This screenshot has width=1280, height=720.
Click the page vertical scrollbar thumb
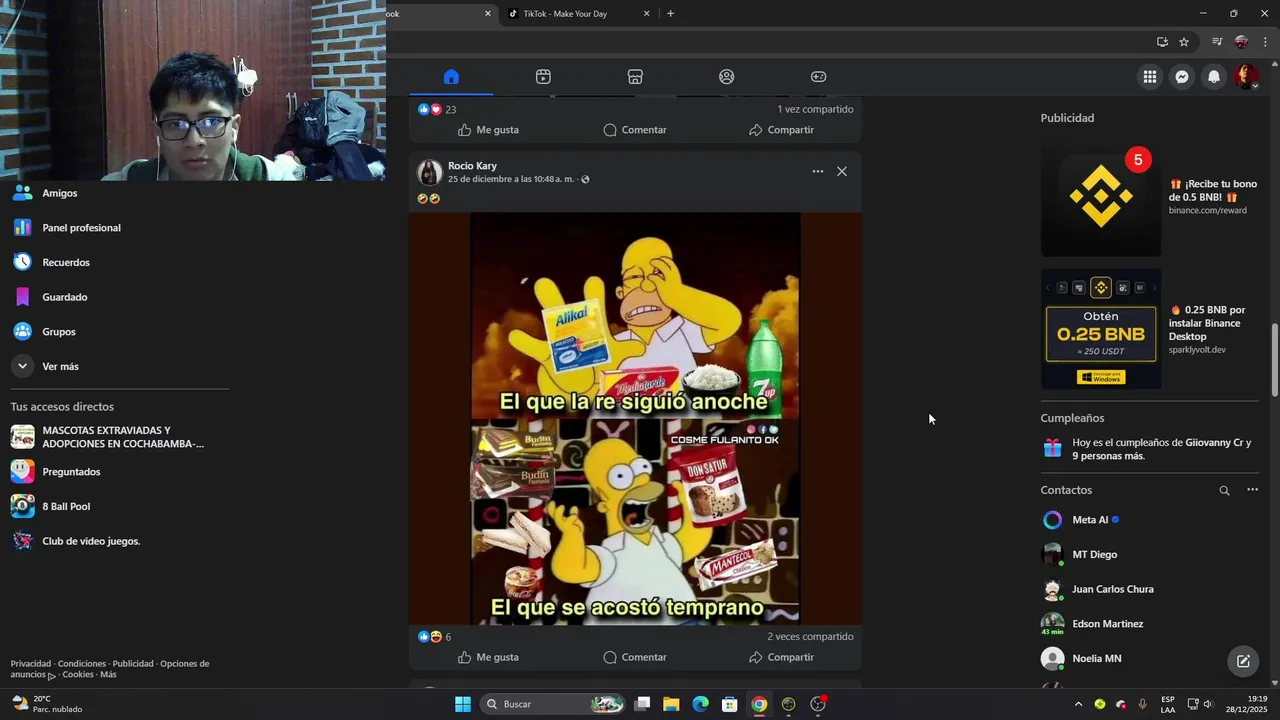pos(1274,360)
